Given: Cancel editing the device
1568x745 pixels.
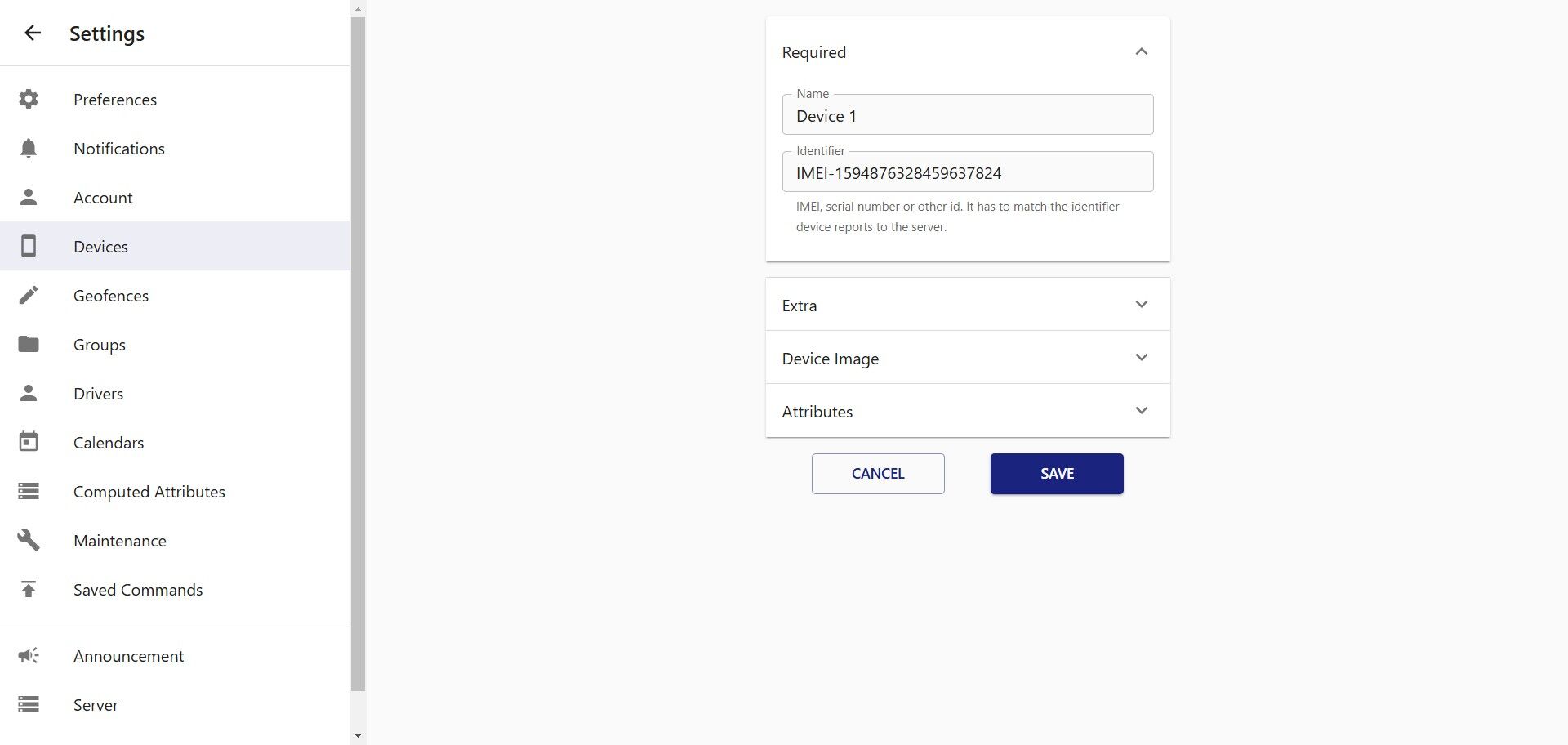Looking at the screenshot, I should pyautogui.click(x=878, y=474).
